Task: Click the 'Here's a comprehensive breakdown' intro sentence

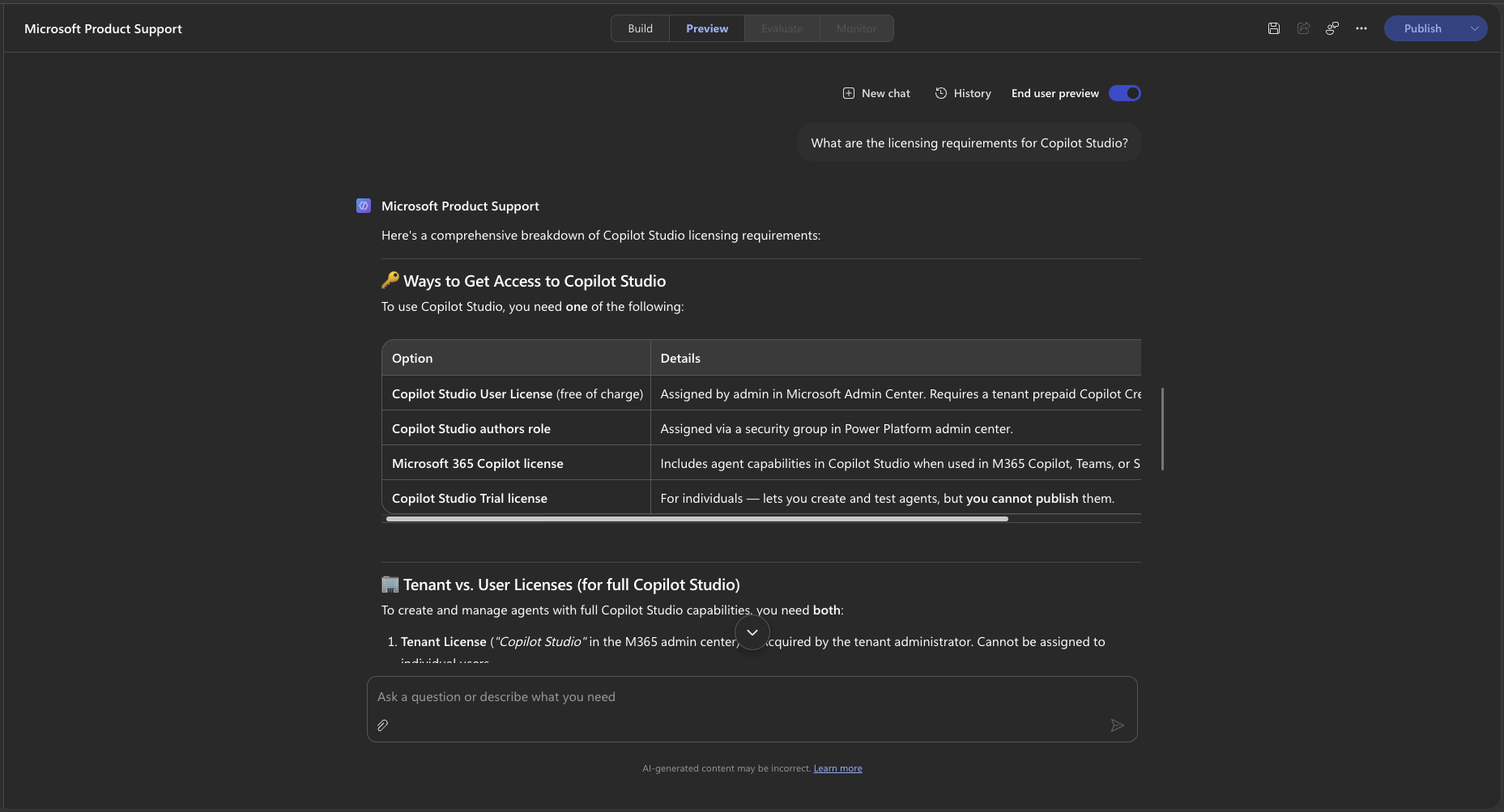Action: (x=601, y=236)
